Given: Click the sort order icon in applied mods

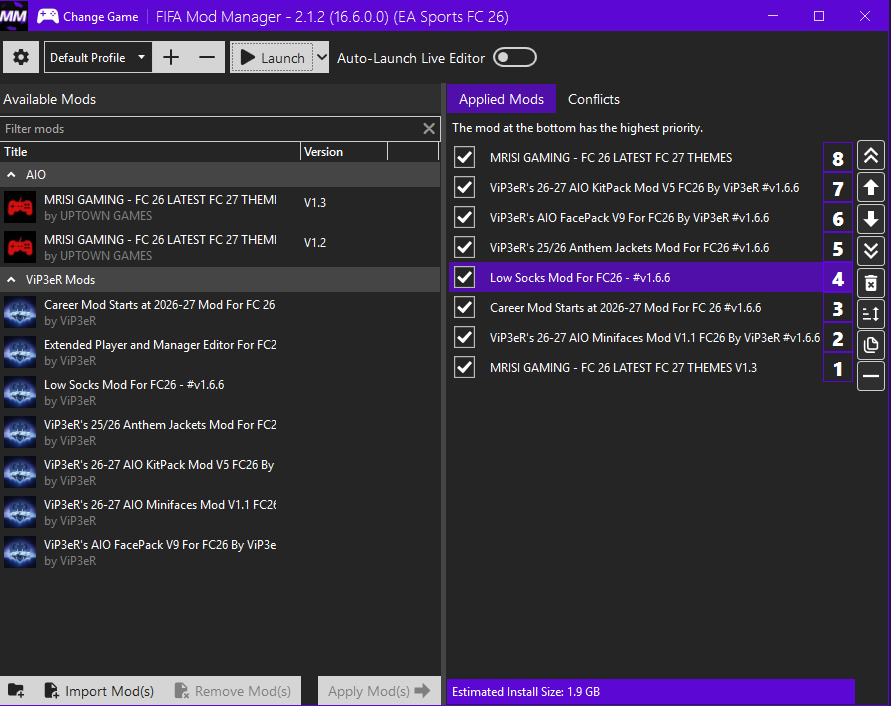Looking at the screenshot, I should [x=871, y=313].
